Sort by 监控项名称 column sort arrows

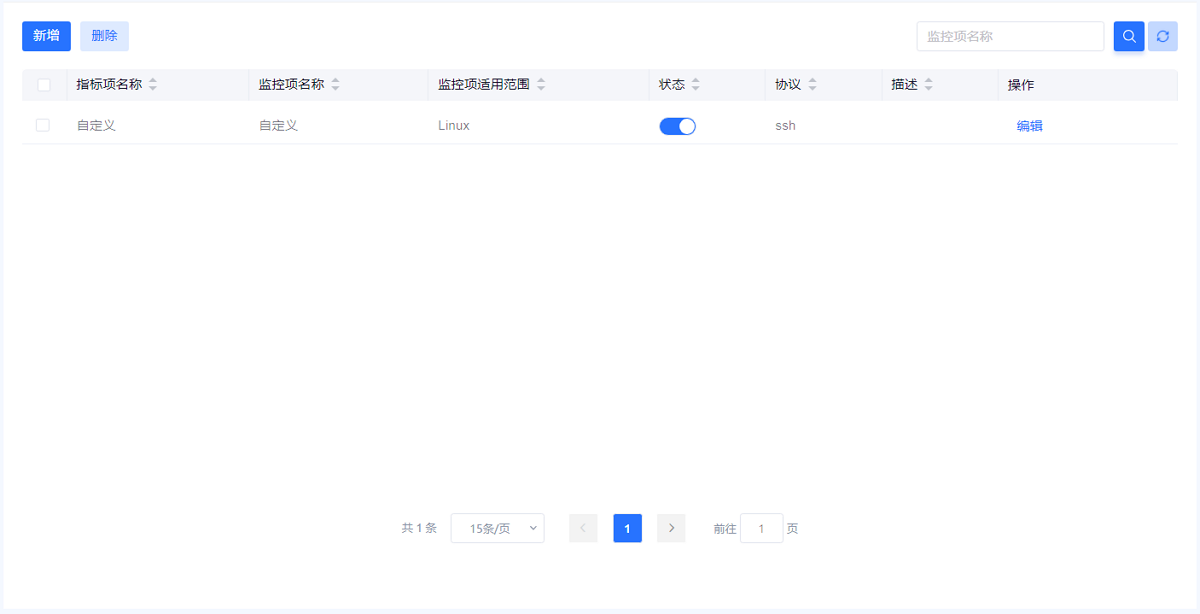pos(335,85)
